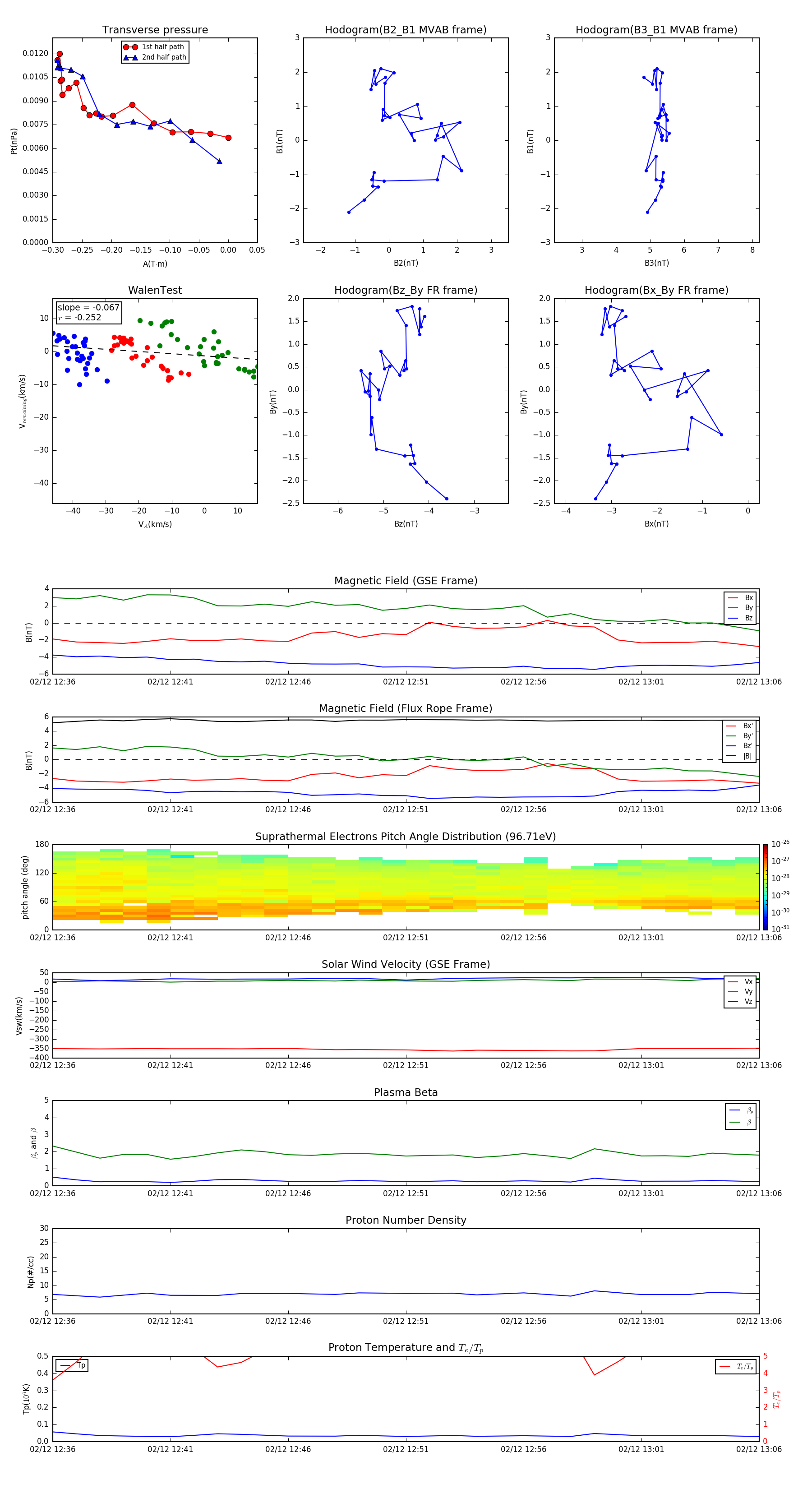Screen dimensions: 812x1489
Task: Select 'Bz' in GSE magnetic field legend
Action: [741, 618]
